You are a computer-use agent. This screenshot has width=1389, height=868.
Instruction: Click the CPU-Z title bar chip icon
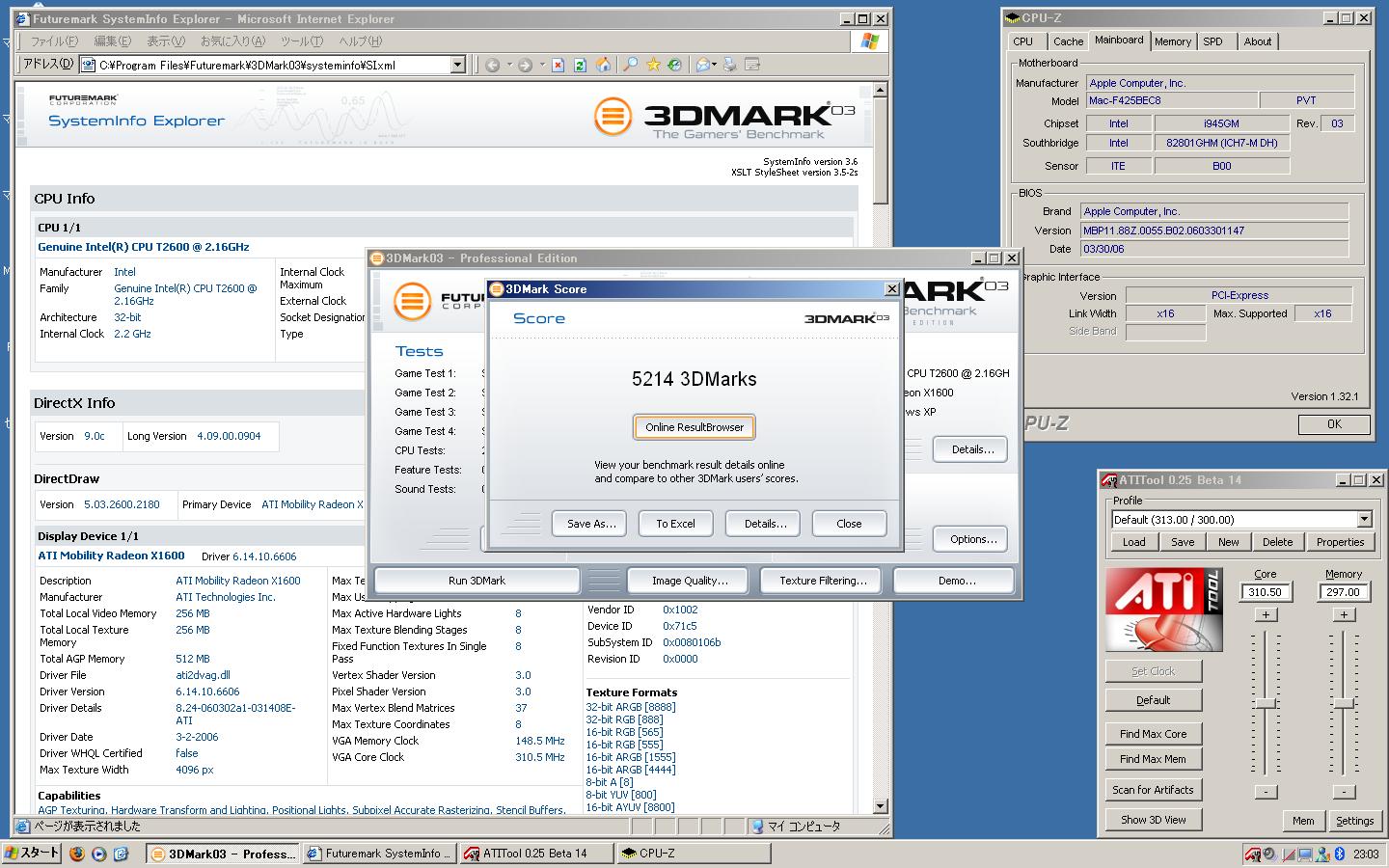click(1012, 17)
